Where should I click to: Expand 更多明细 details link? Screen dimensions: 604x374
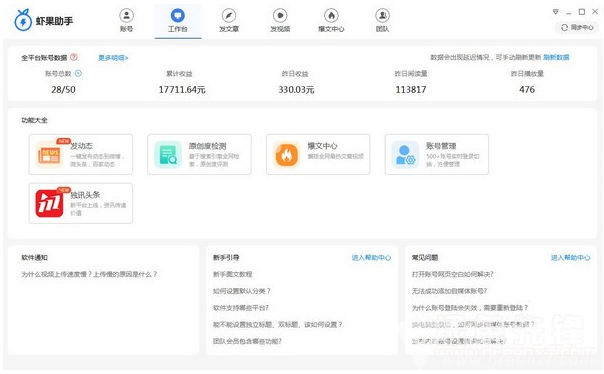tap(113, 58)
